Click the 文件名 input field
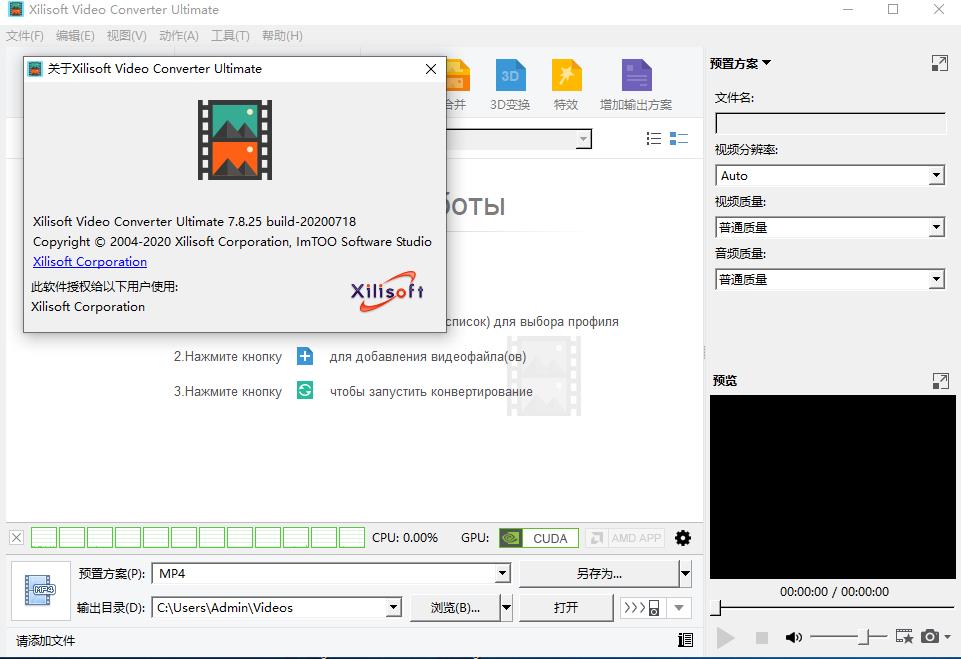961x659 pixels. [830, 123]
